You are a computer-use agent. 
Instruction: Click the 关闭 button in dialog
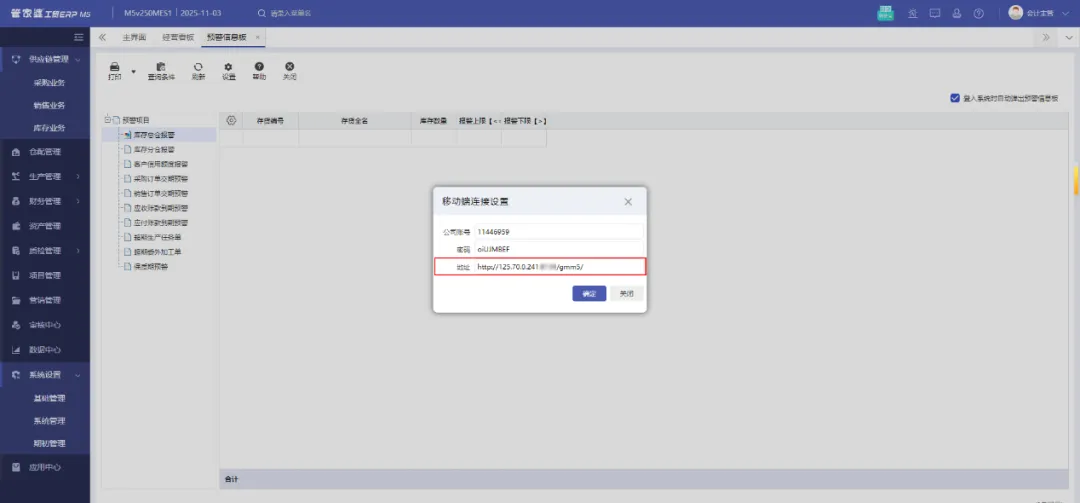[x=626, y=294]
